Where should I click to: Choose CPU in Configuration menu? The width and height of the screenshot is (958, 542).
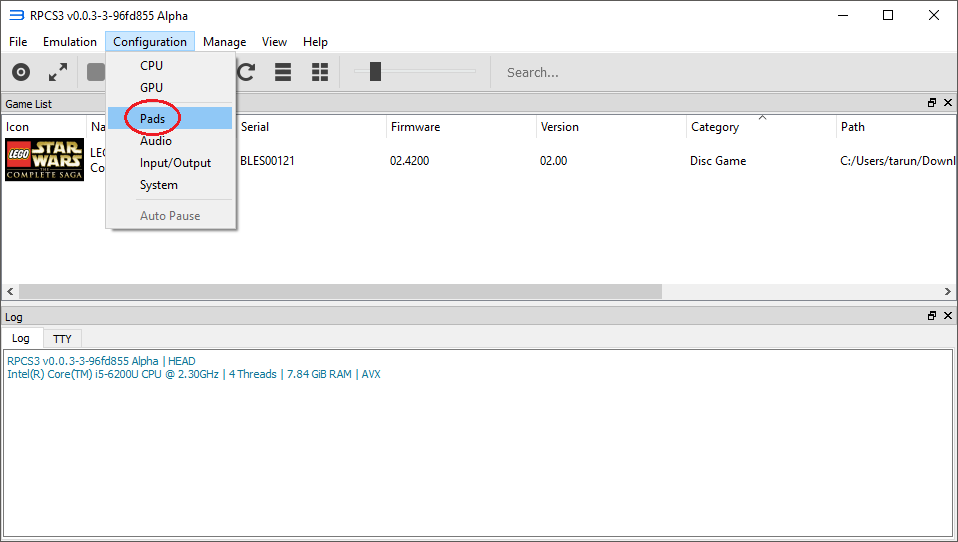(x=170, y=65)
